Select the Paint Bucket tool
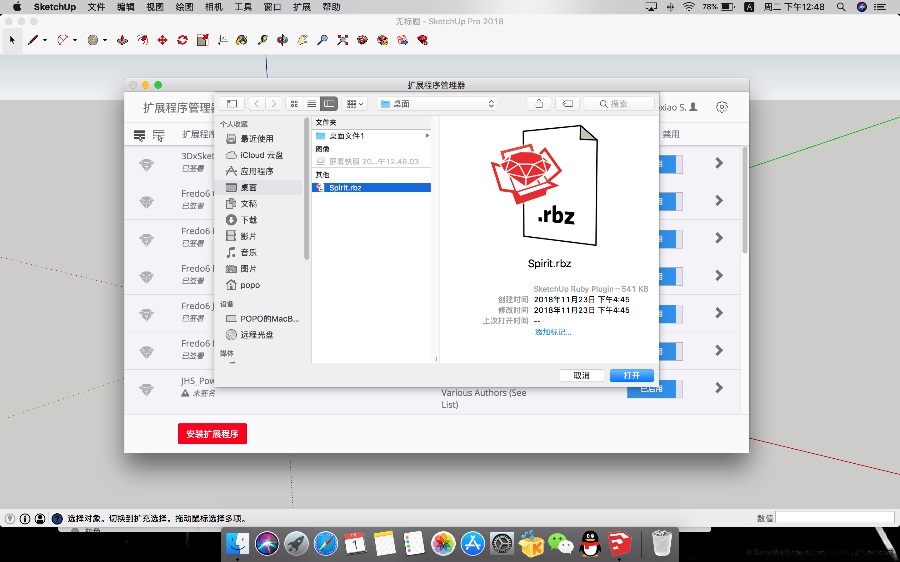 (242, 40)
